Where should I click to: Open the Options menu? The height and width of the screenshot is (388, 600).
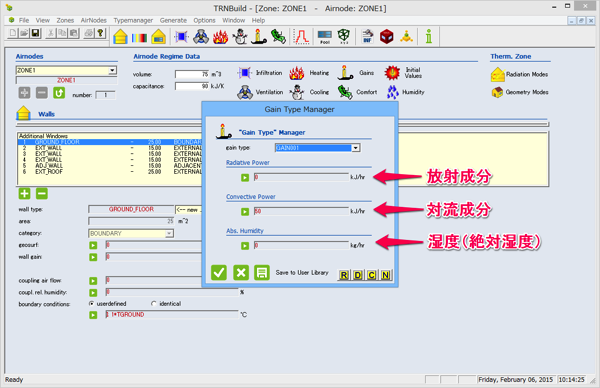204,20
